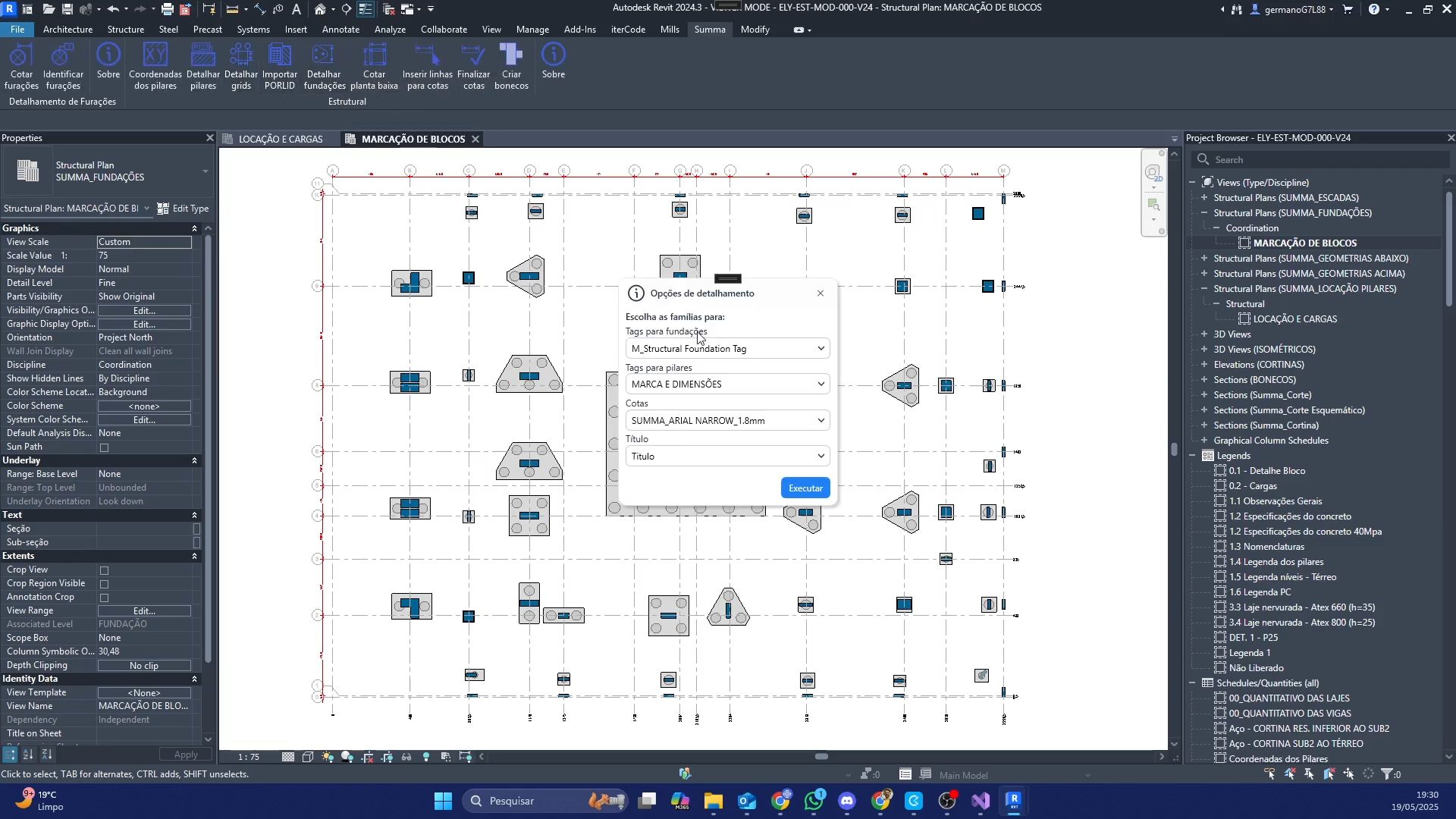Click the Edit Type button
The width and height of the screenshot is (1456, 819).
click(183, 209)
